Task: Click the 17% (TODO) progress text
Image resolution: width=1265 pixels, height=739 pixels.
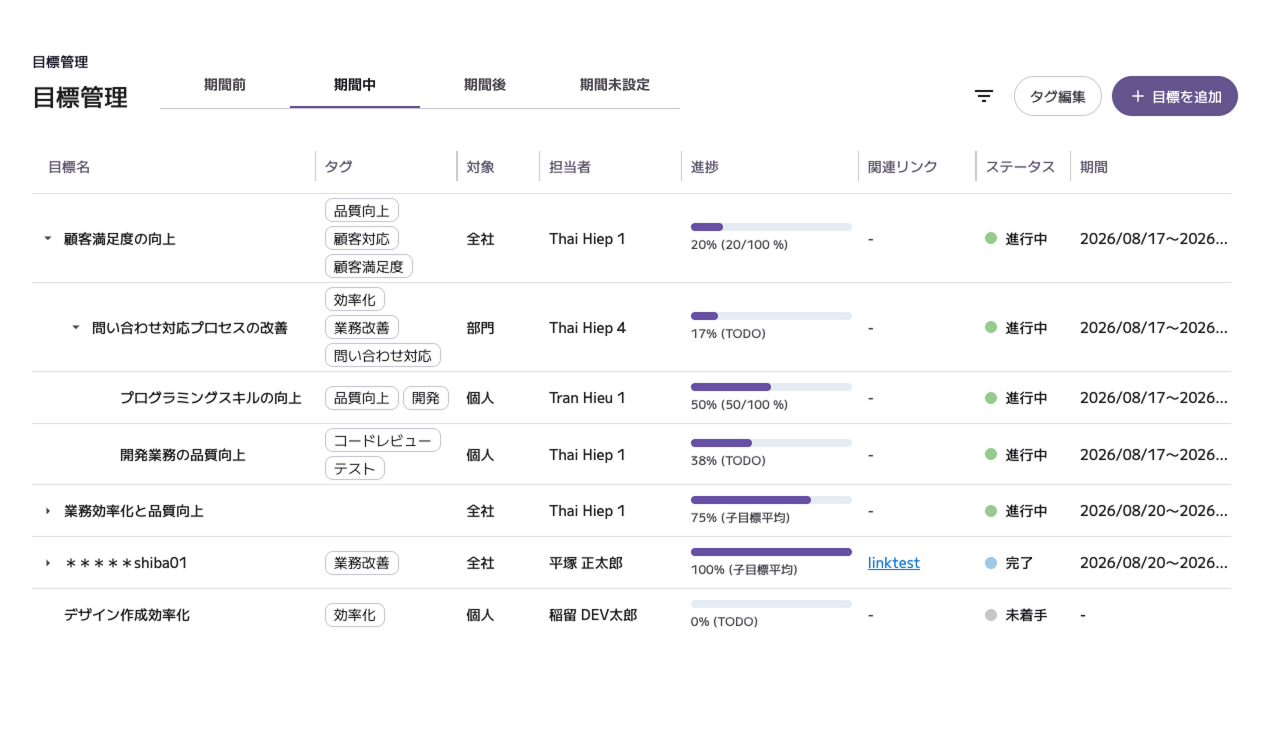Action: [728, 334]
